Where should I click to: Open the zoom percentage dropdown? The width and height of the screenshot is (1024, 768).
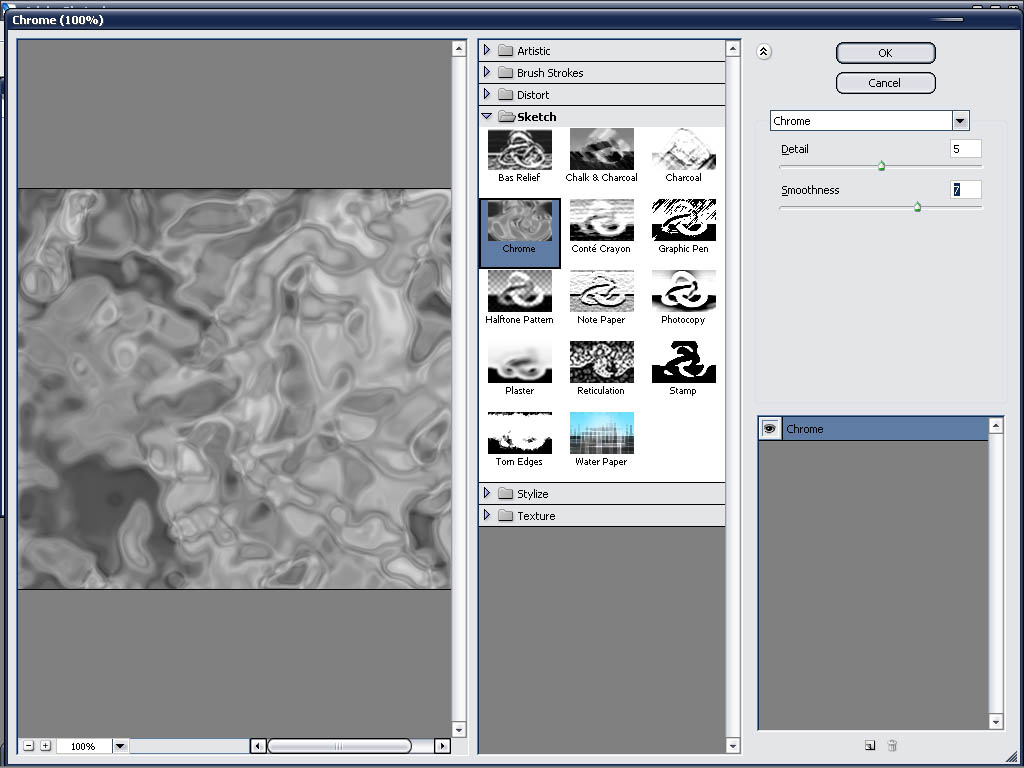[x=120, y=746]
